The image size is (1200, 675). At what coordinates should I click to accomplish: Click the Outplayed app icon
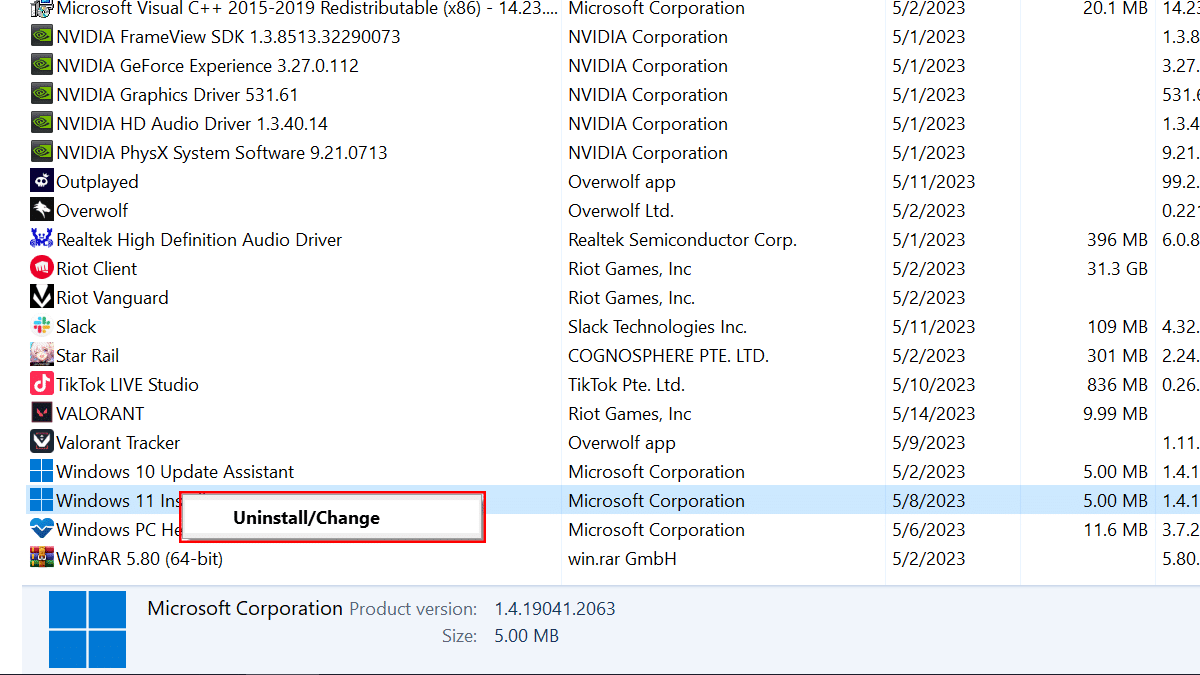[x=41, y=182]
